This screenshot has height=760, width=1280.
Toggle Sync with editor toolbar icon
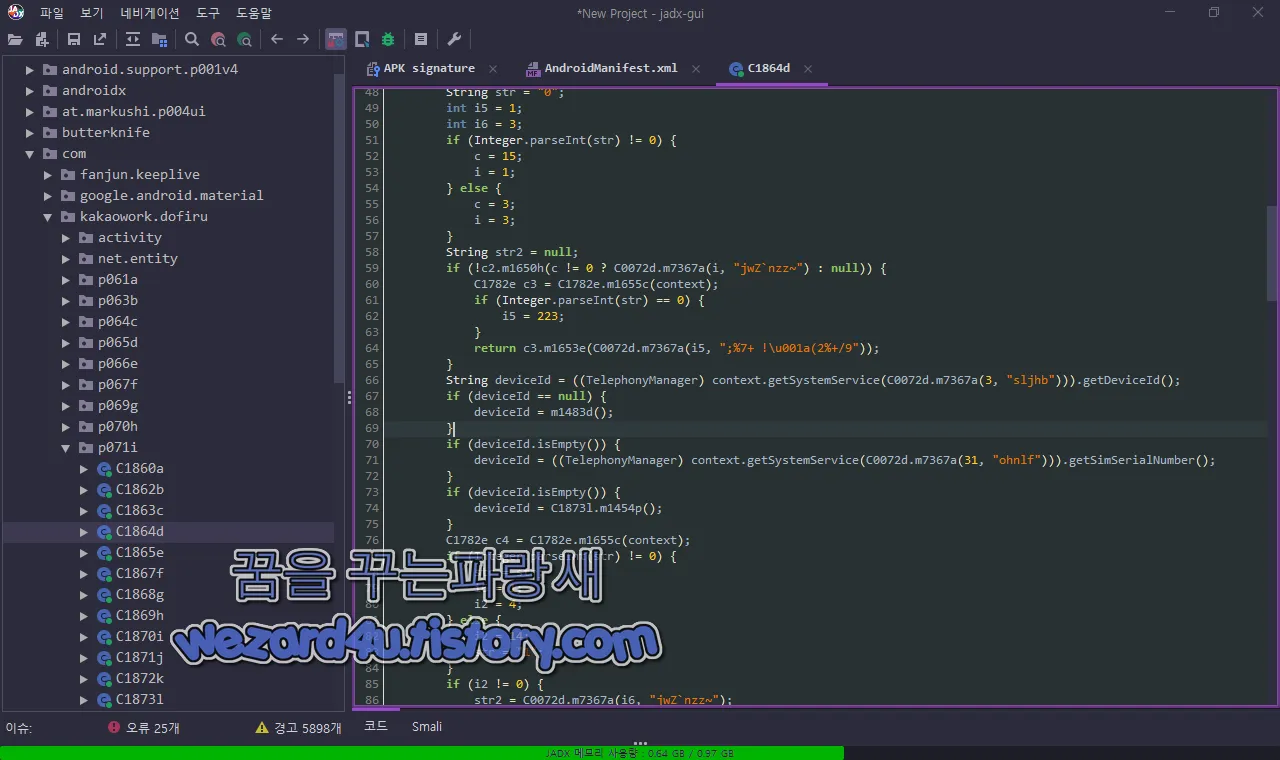[x=133, y=40]
